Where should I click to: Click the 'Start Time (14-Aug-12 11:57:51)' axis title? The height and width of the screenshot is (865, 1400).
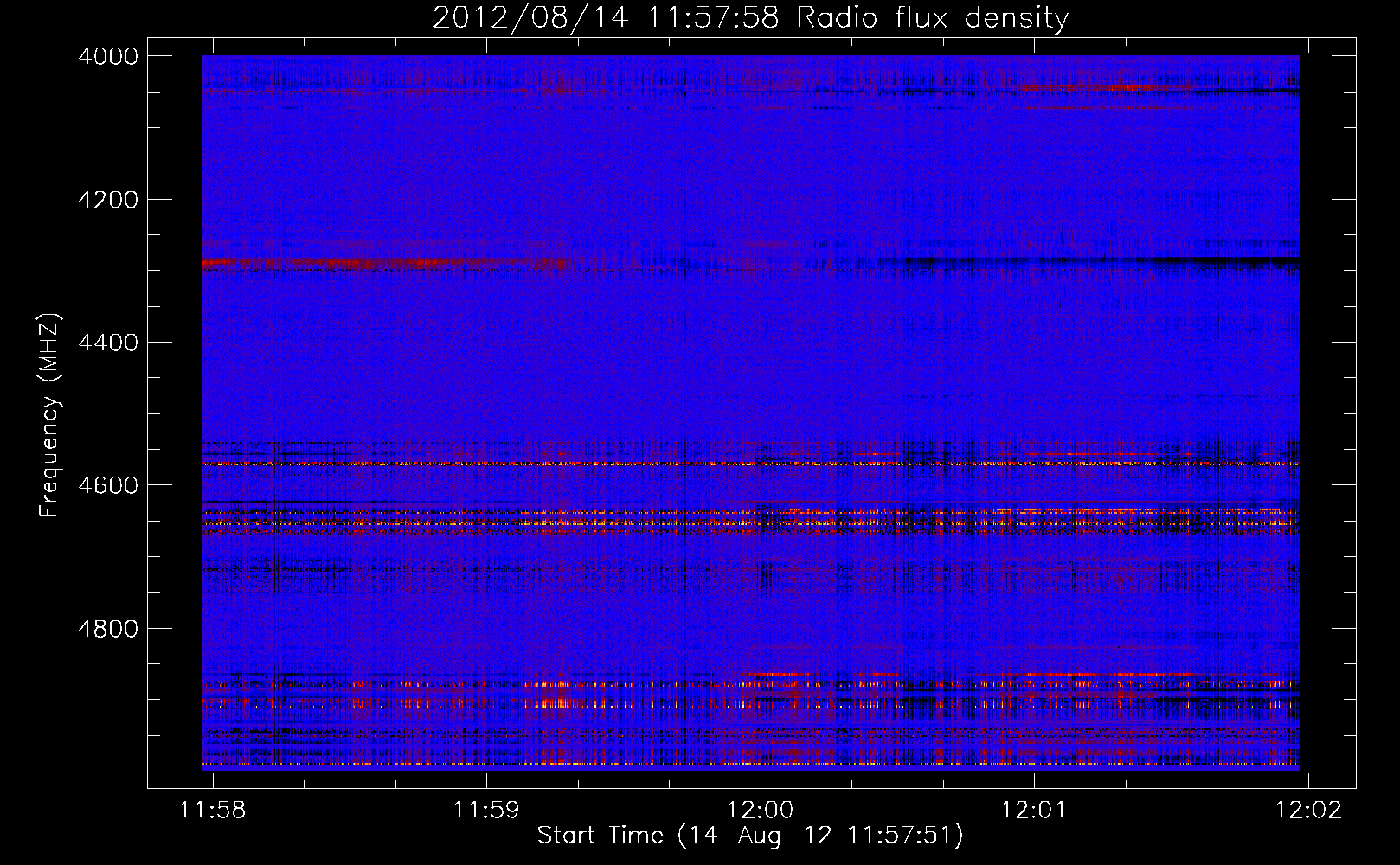[750, 836]
